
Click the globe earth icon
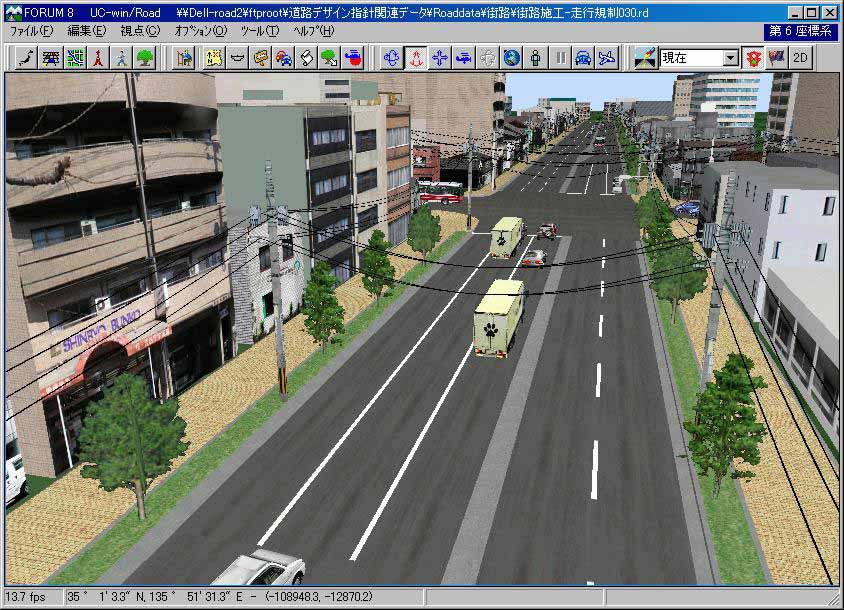[x=511, y=58]
